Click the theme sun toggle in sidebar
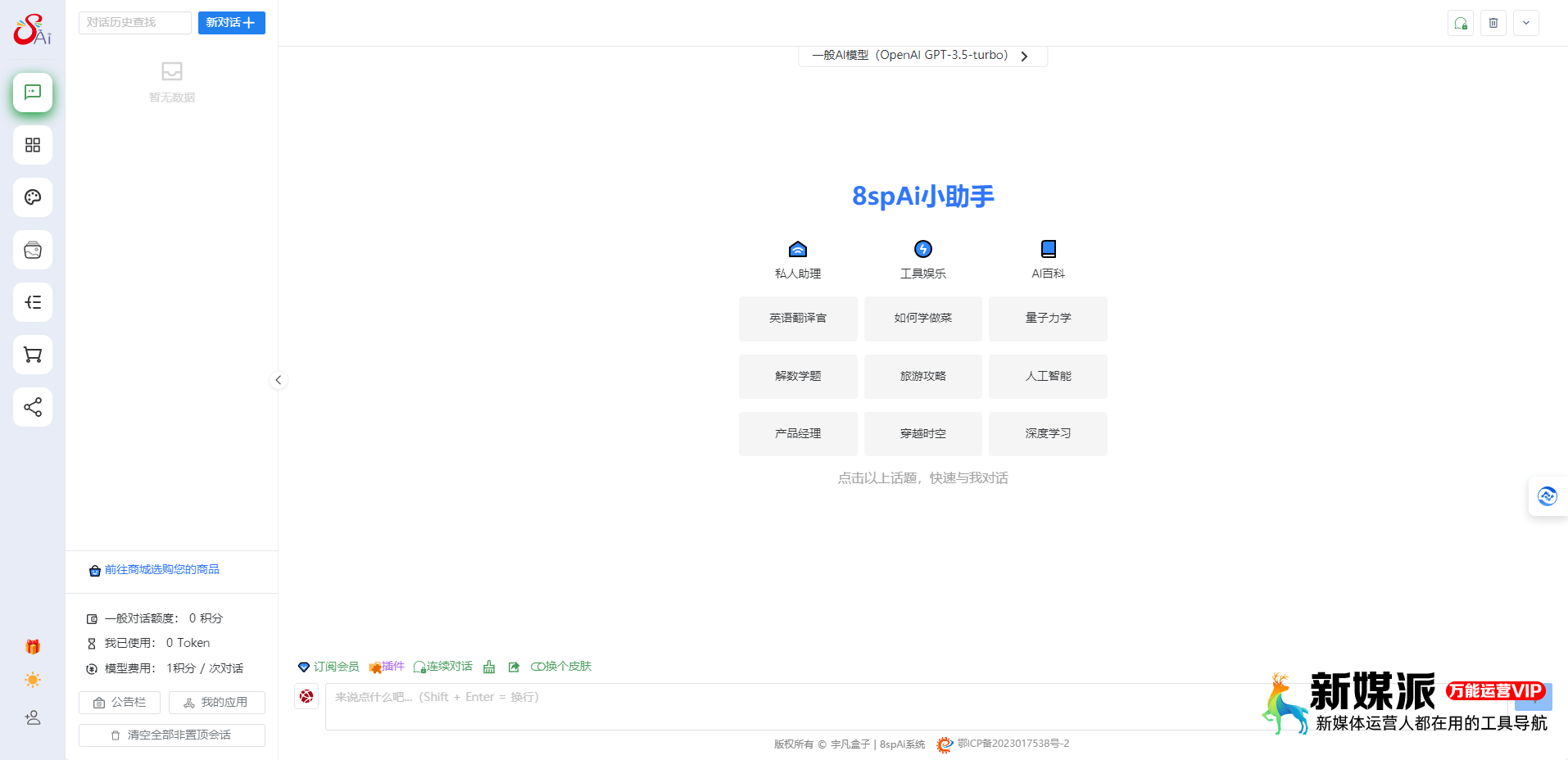The height and width of the screenshot is (760, 1568). (33, 680)
